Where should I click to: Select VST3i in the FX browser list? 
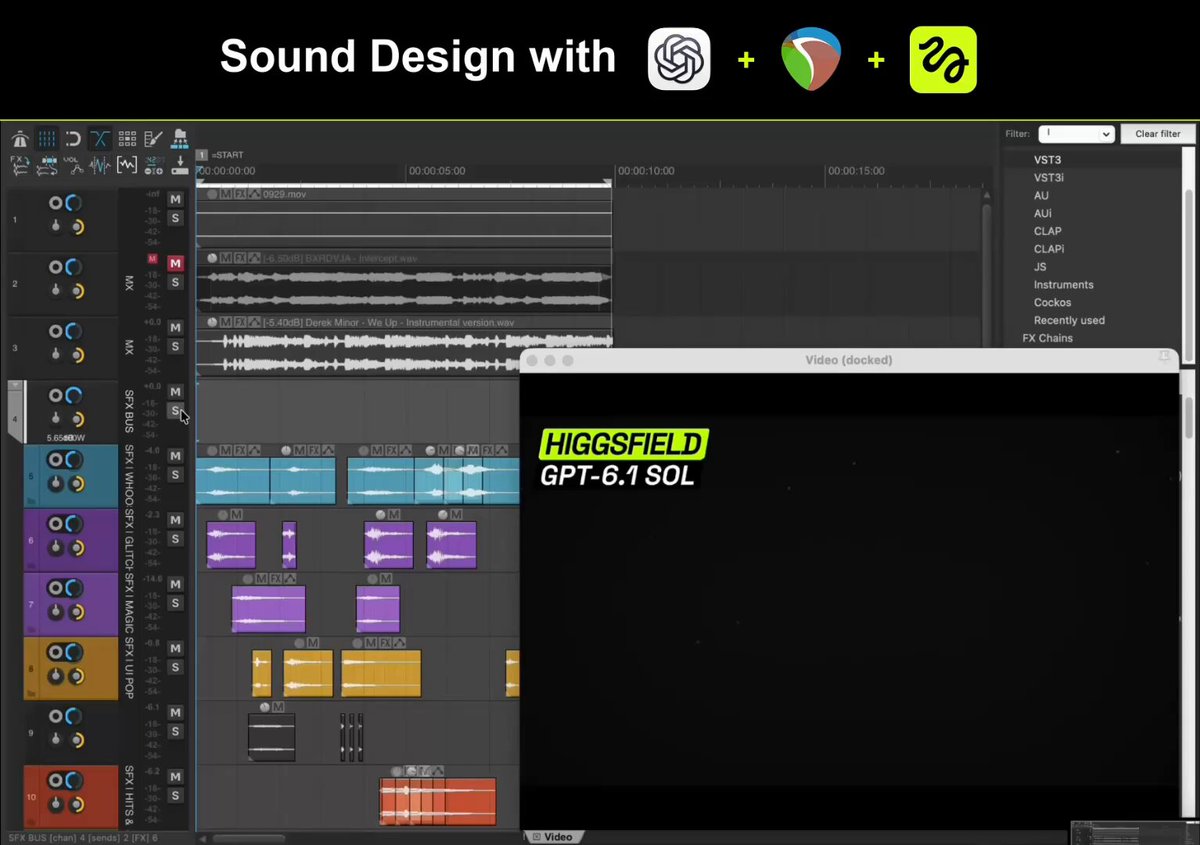pos(1049,177)
